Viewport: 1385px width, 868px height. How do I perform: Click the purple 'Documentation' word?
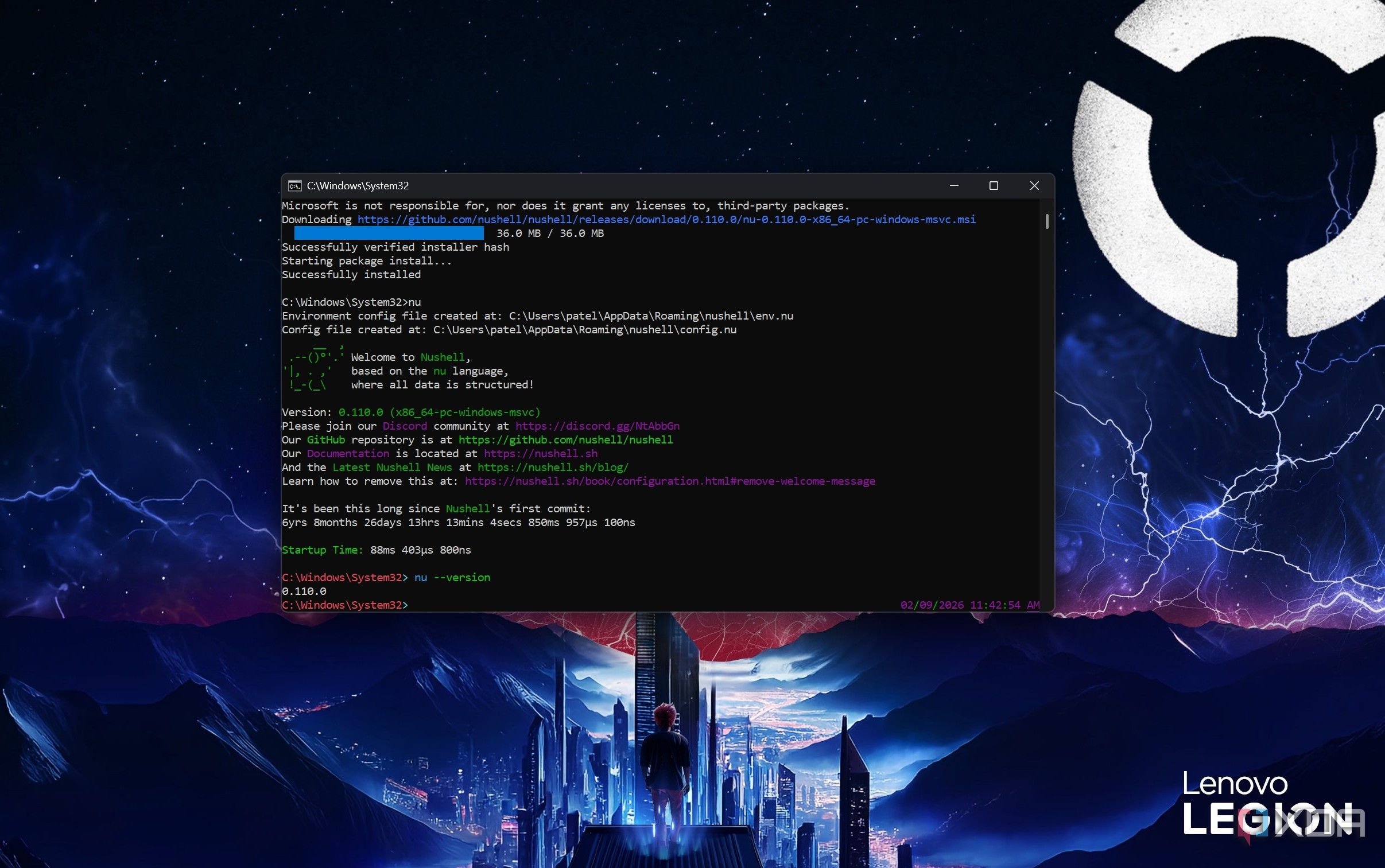[347, 454]
